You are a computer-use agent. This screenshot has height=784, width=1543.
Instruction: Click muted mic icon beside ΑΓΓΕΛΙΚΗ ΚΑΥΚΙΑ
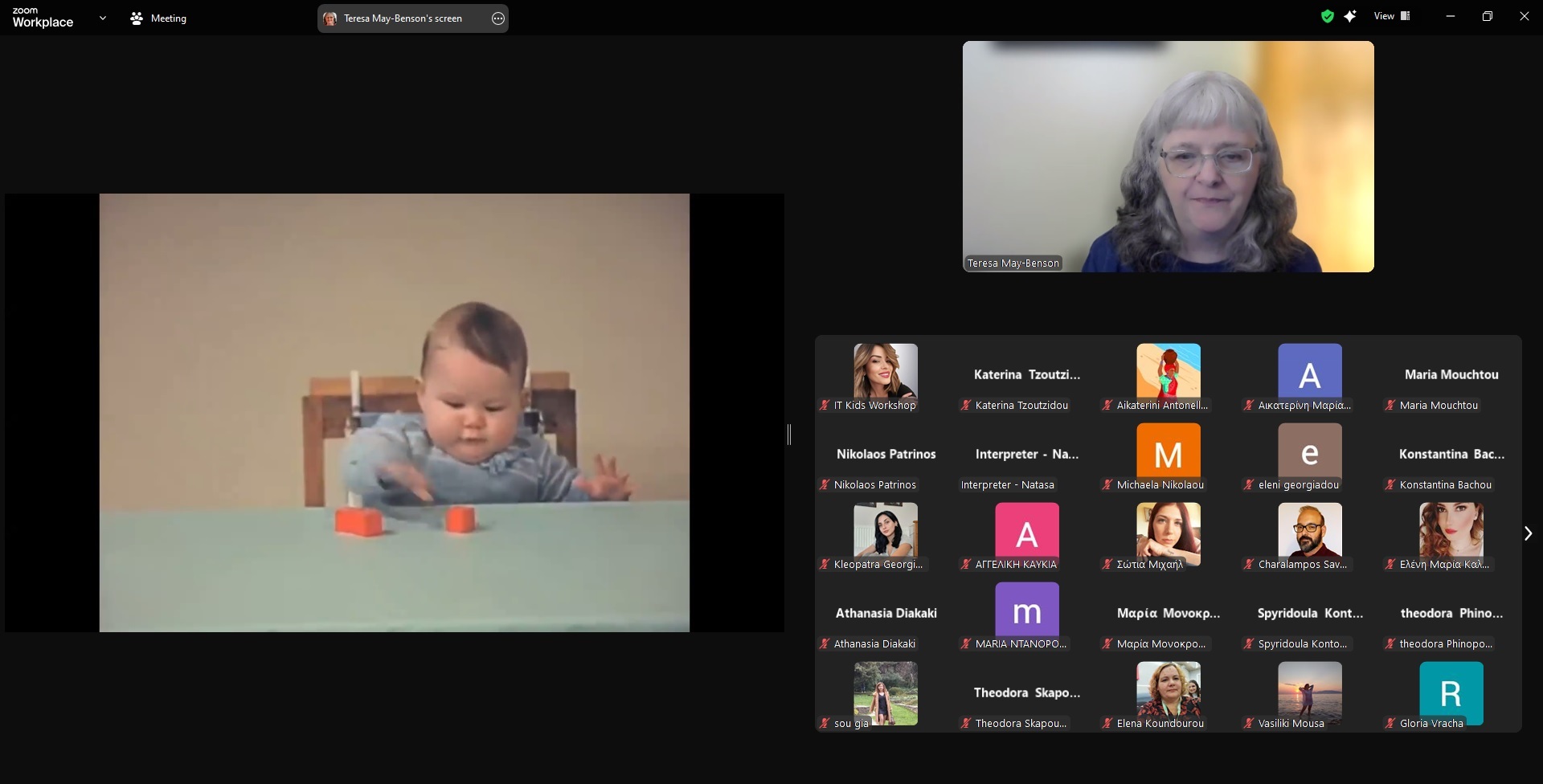coord(966,565)
